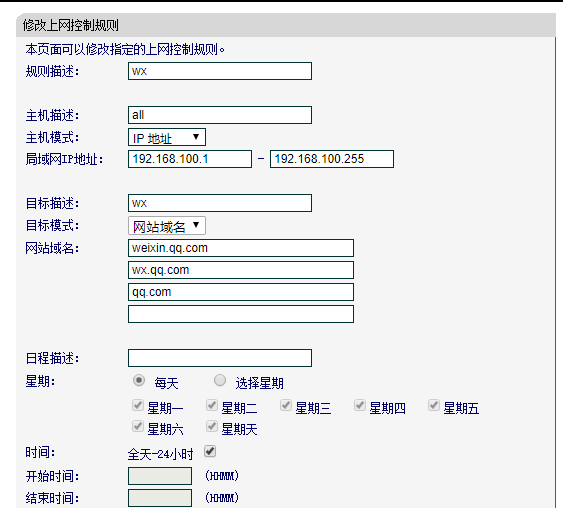
Task: Click the wx.qq.com domain field
Action: [241, 270]
